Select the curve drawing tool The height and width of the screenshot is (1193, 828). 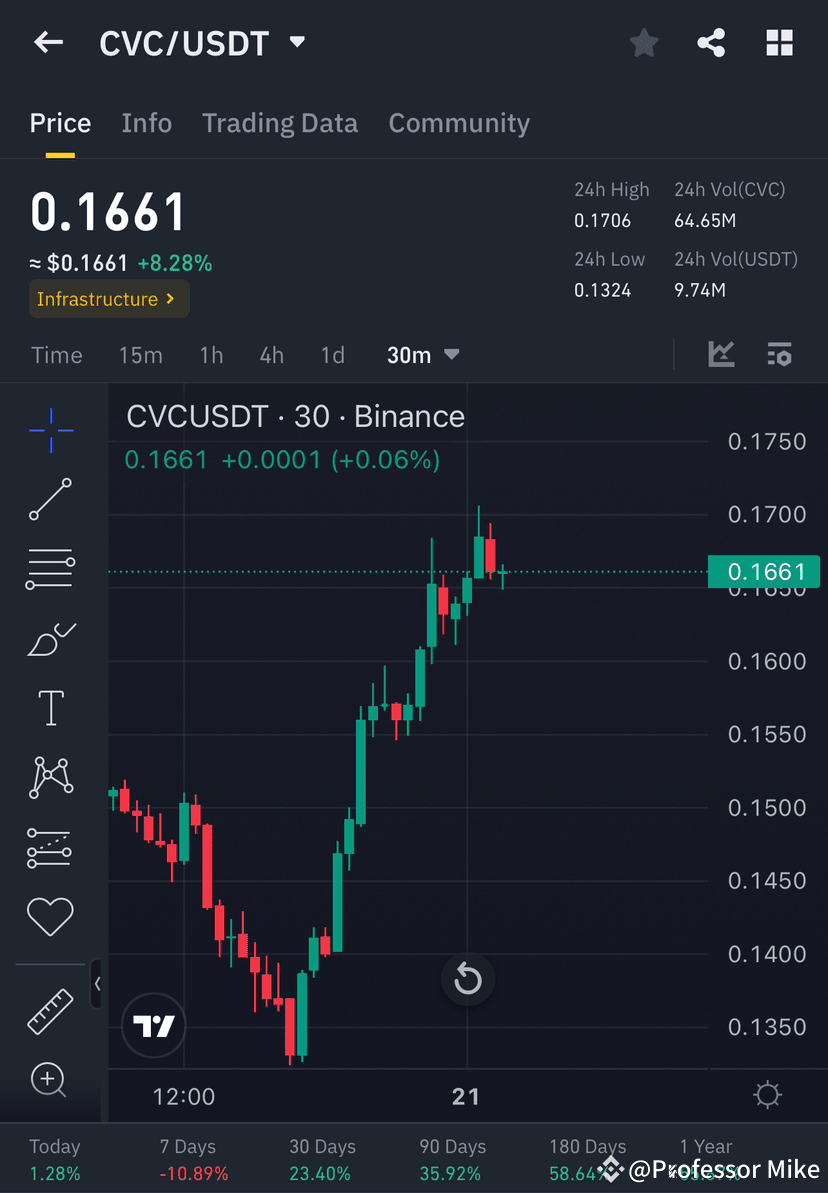[50, 639]
